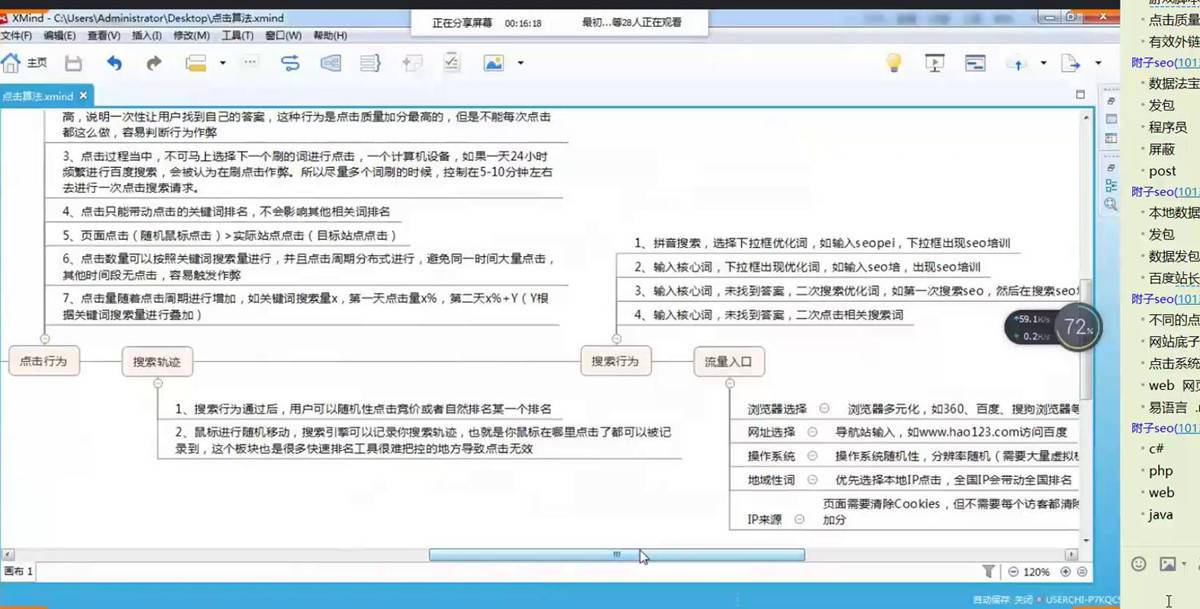This screenshot has width=1200, height=609.
Task: Collapse children below 流量入口 topic
Action: (729, 381)
